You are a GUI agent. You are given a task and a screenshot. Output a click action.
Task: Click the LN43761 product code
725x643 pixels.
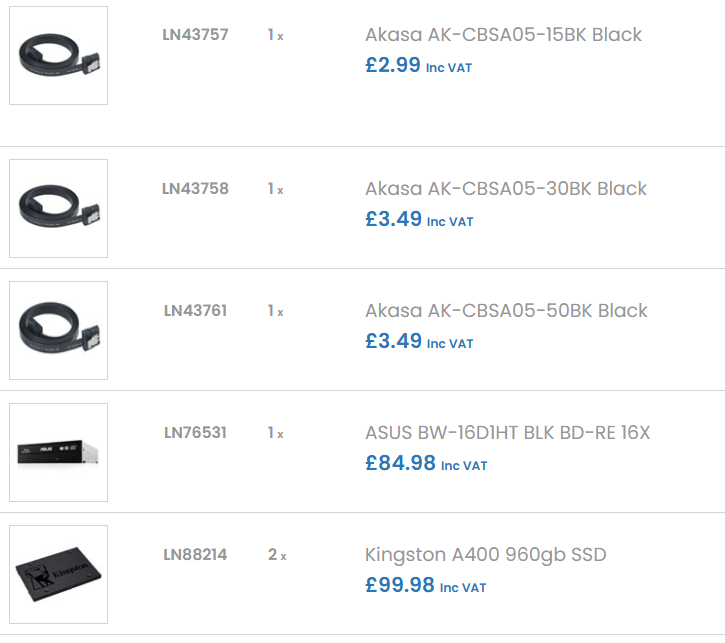point(195,311)
